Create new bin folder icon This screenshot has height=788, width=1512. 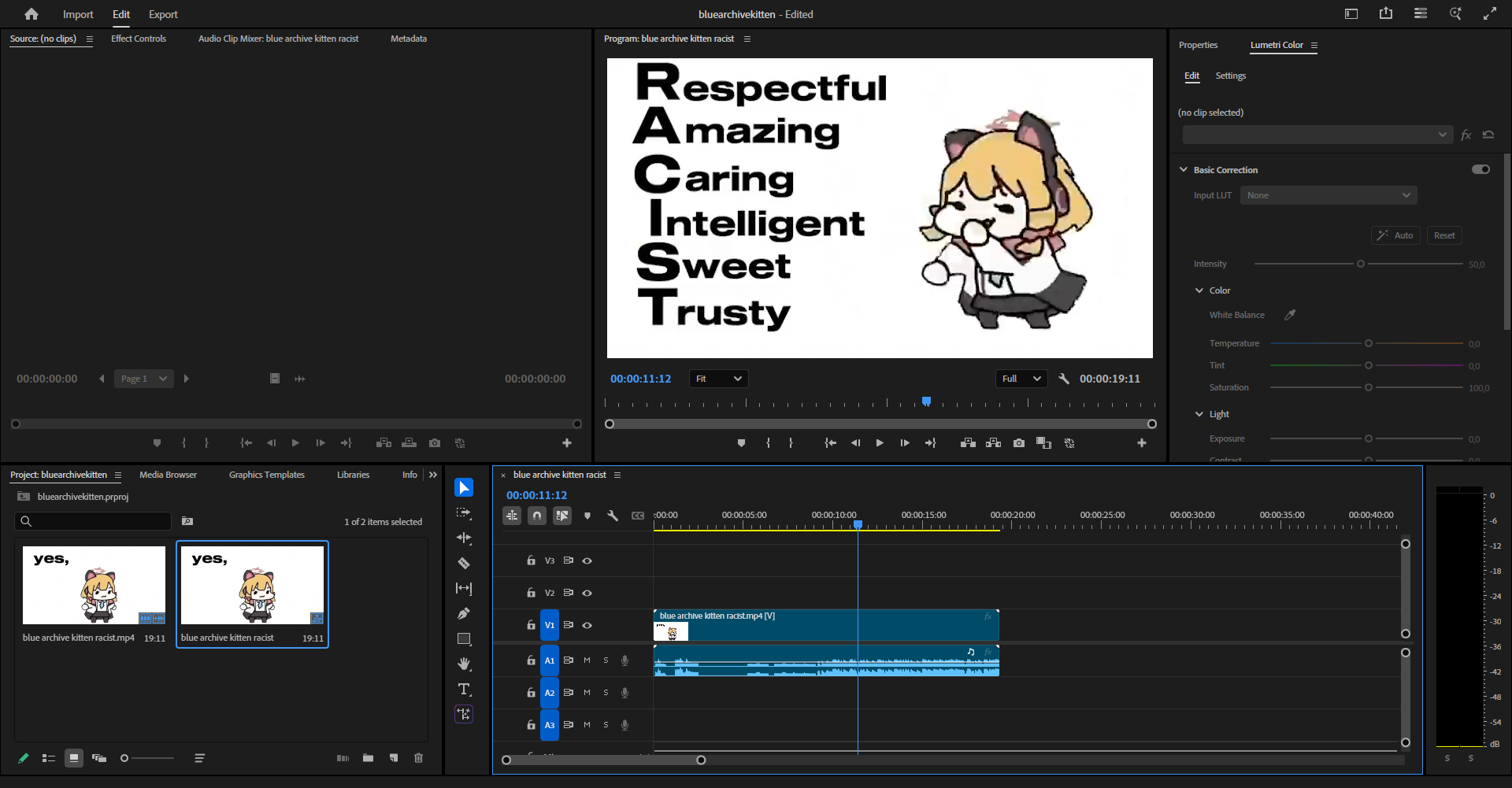[x=368, y=758]
